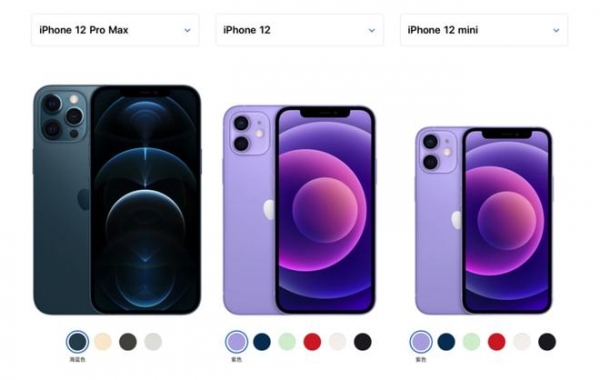Pick black color swatch for iPhone 12
Image resolution: width=600 pixels, height=380 pixels.
tap(363, 342)
